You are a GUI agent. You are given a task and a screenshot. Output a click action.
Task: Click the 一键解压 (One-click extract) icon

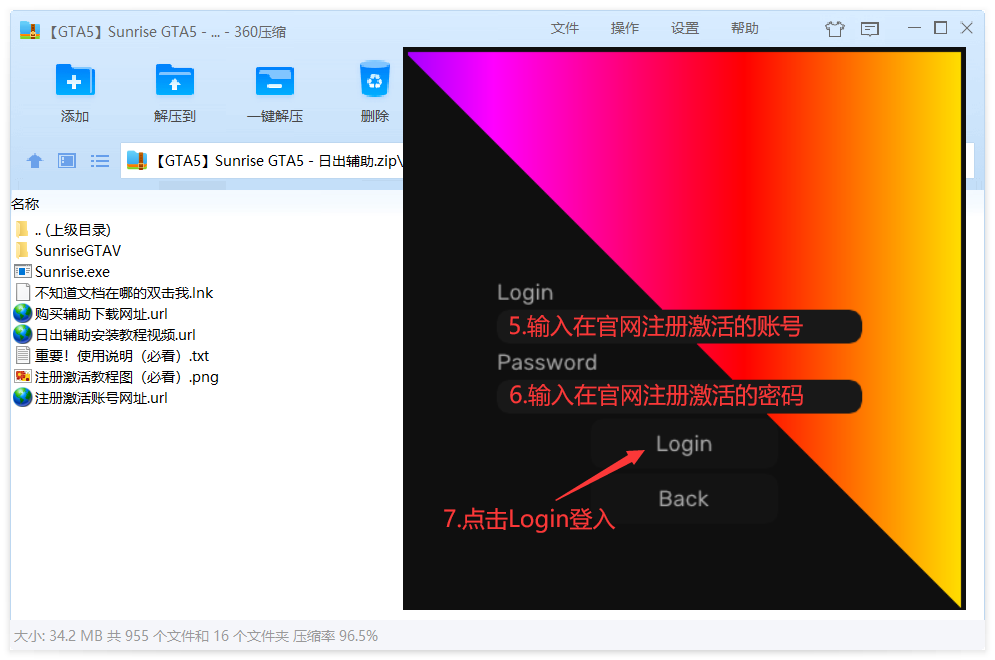pyautogui.click(x=274, y=90)
